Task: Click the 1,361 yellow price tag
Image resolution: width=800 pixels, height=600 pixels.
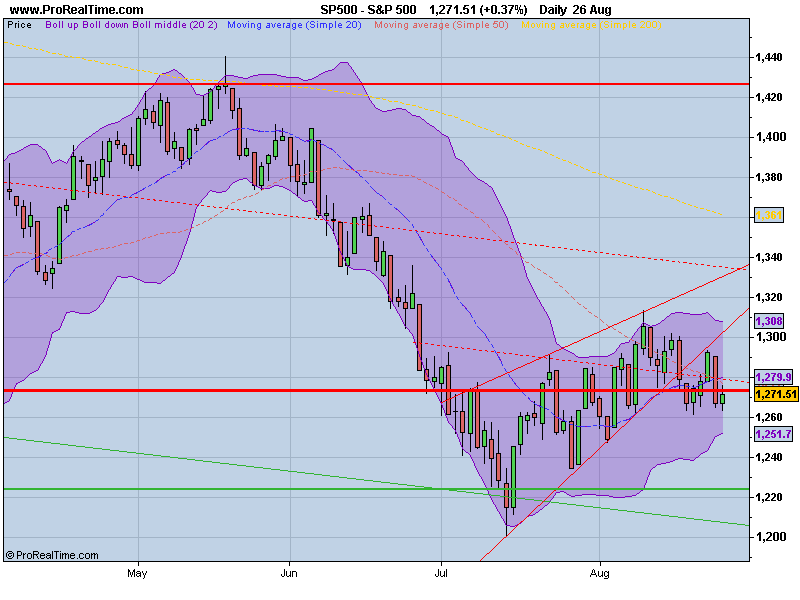Action: (769, 215)
